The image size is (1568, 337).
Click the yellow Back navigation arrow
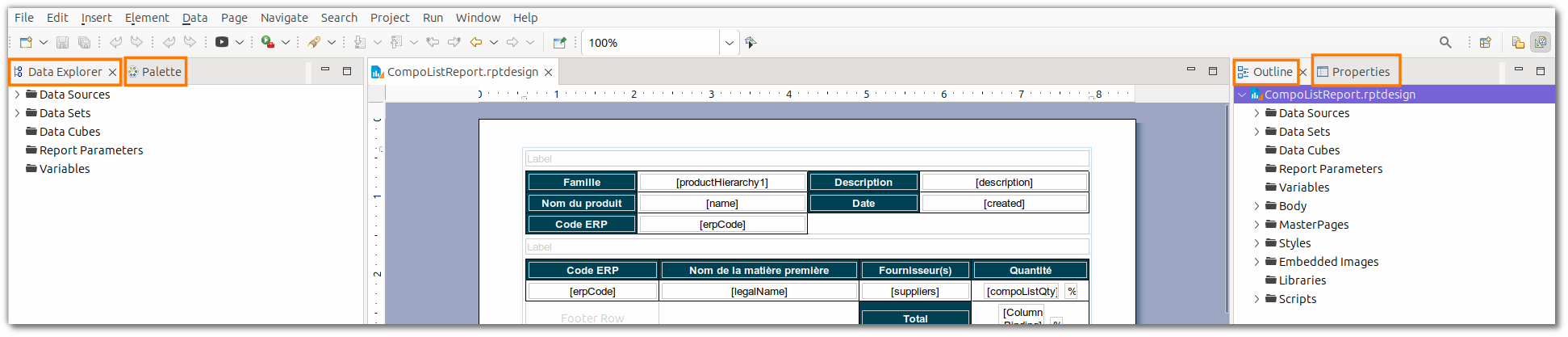coord(476,43)
